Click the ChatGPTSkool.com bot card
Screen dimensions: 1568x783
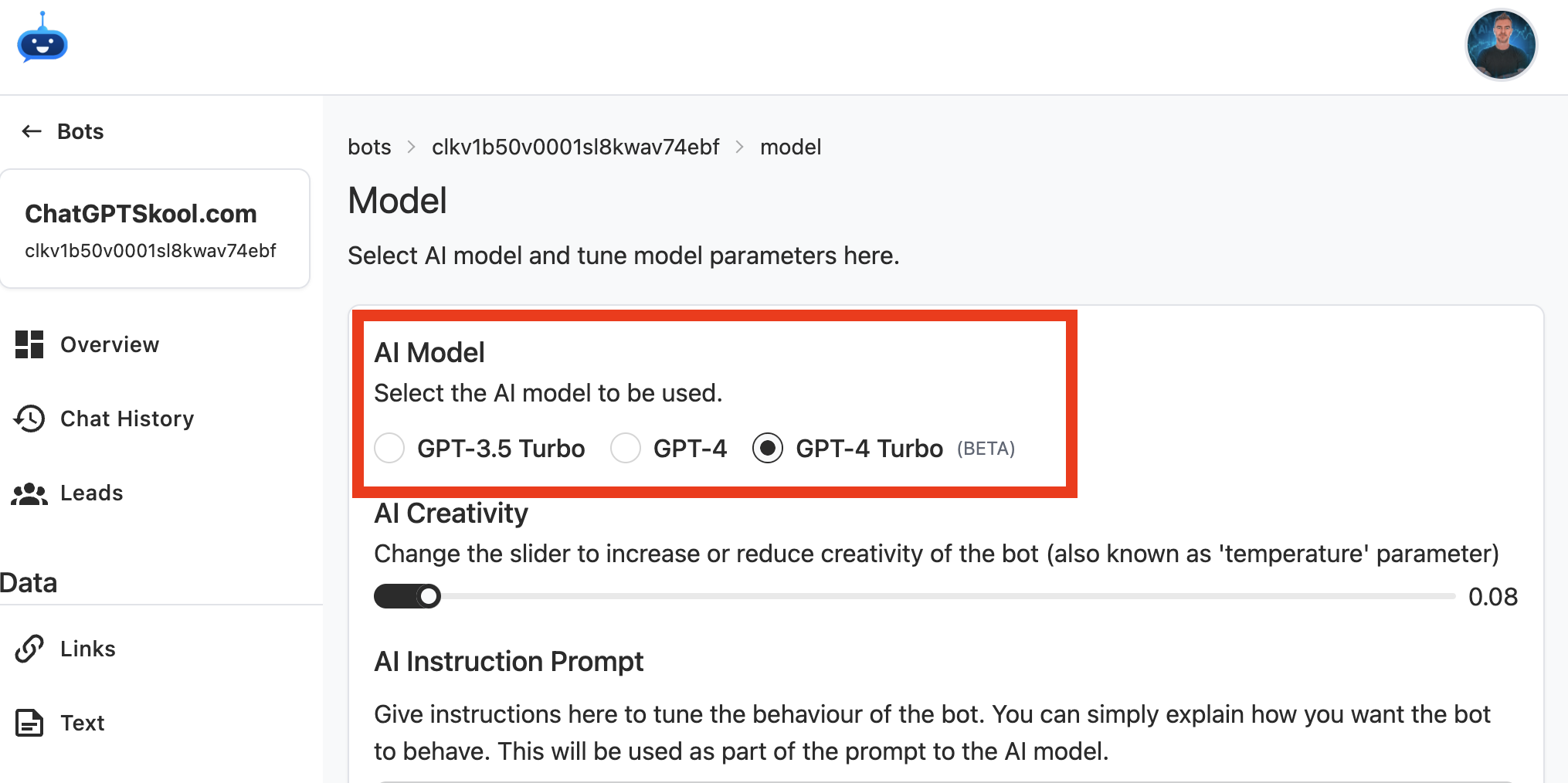[154, 229]
